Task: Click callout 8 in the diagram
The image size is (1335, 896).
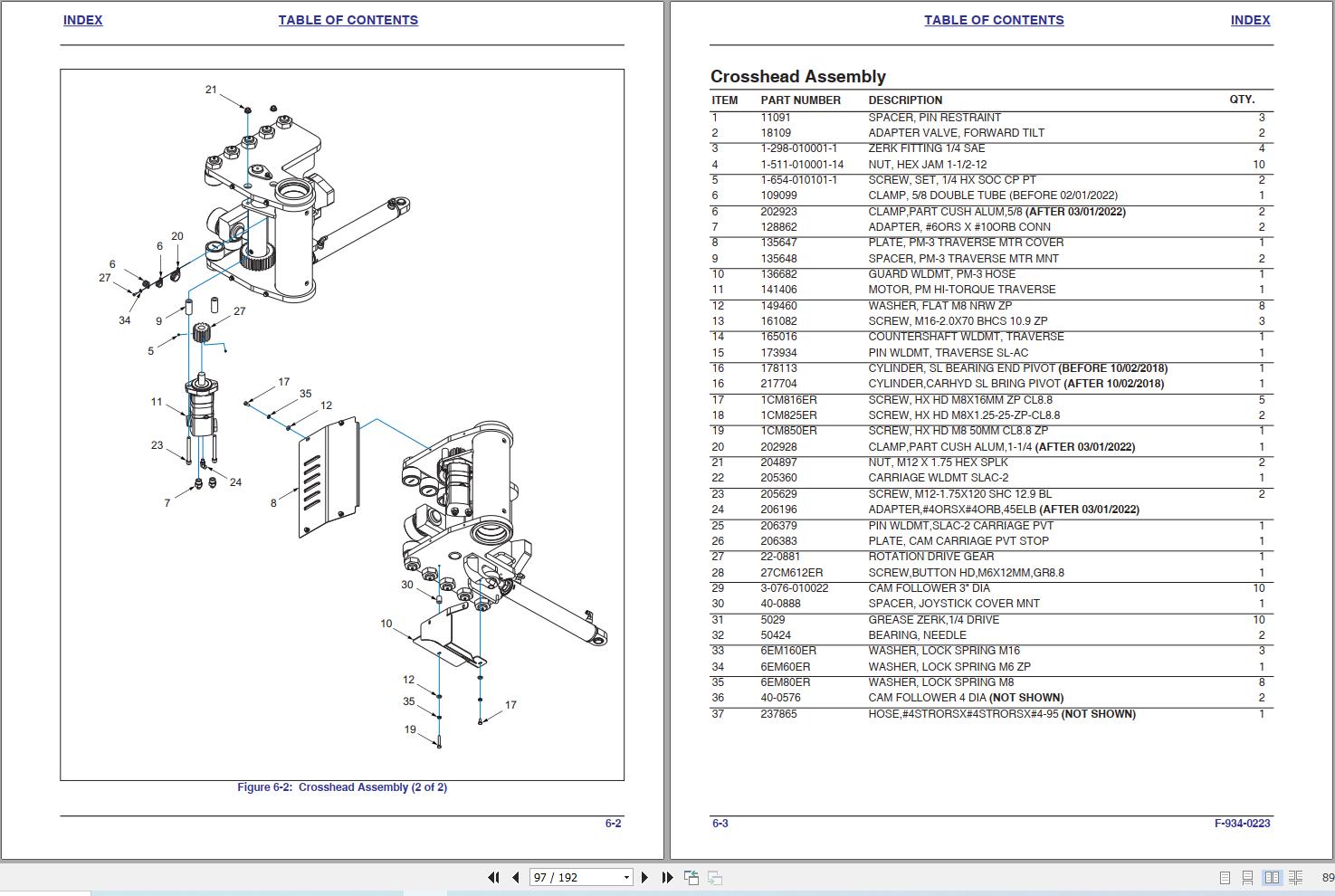Action: [273, 503]
